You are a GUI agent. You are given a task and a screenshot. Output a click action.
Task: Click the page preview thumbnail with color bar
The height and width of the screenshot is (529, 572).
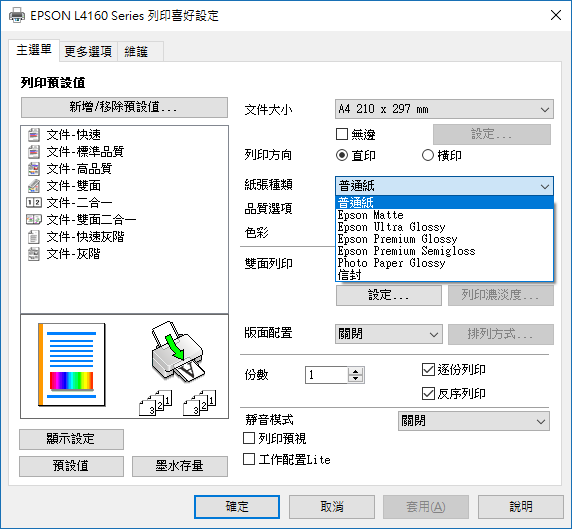pos(72,364)
